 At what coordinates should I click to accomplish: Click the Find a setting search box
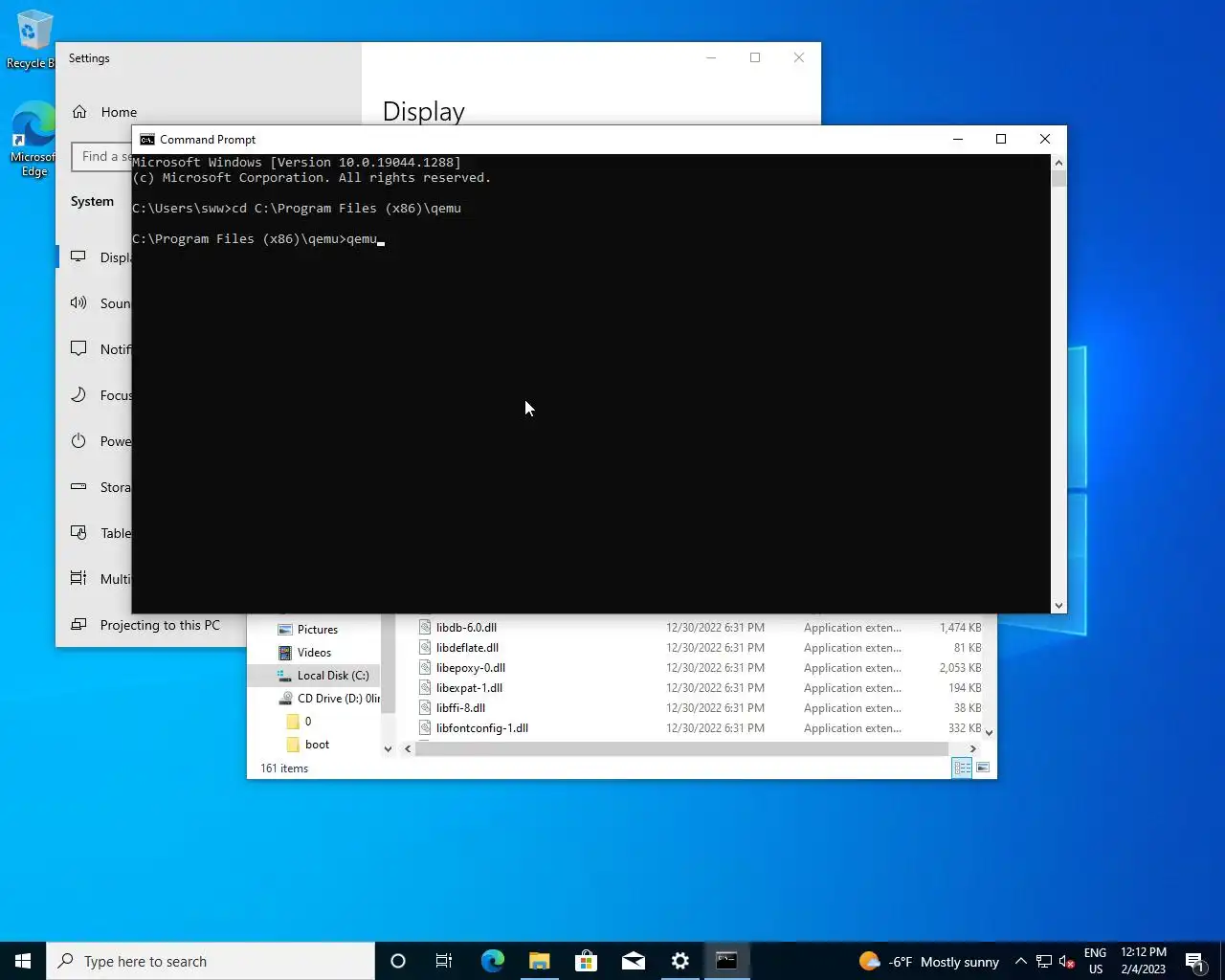[x=101, y=157]
